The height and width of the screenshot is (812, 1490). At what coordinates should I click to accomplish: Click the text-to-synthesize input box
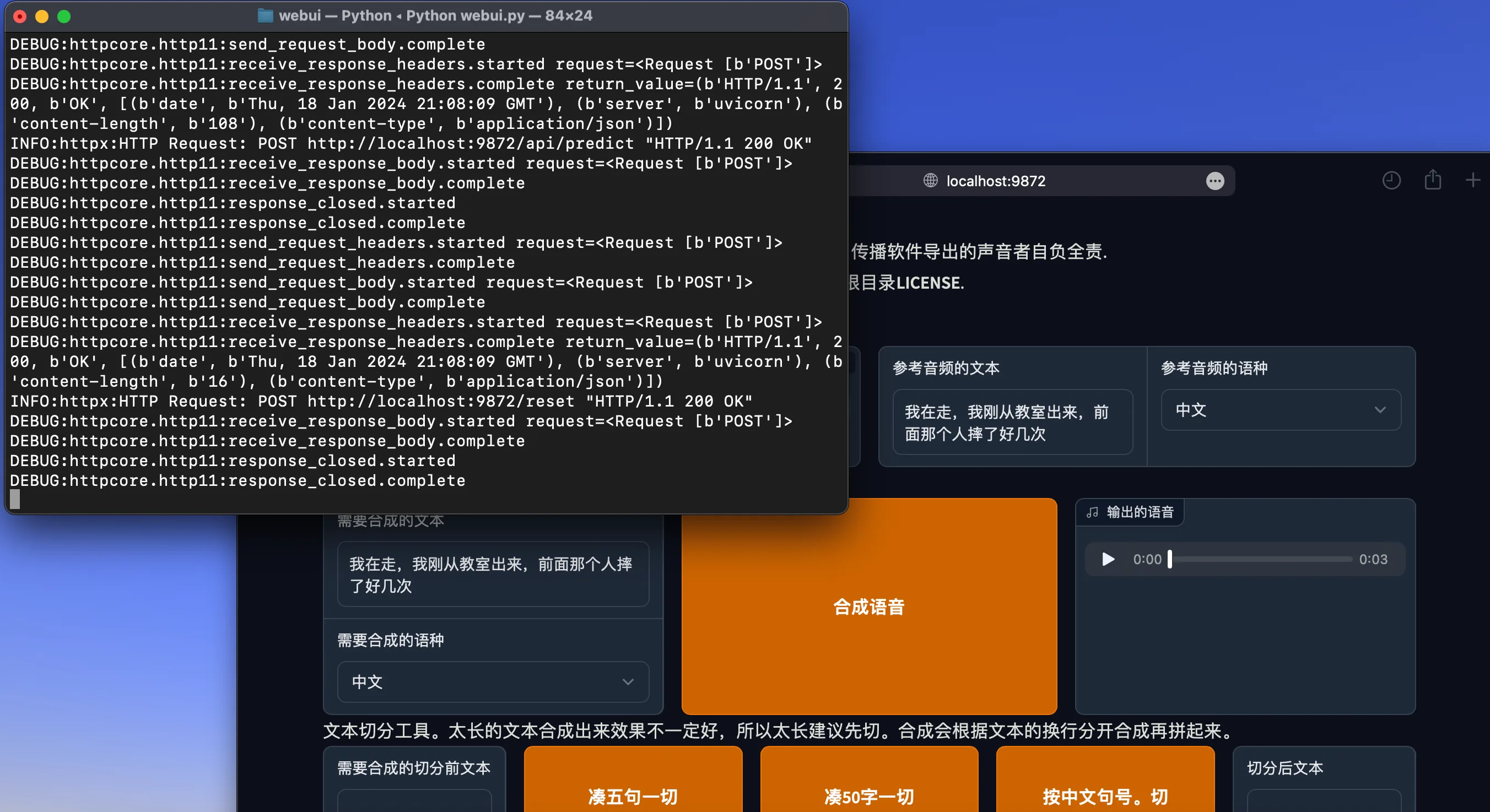(x=493, y=575)
